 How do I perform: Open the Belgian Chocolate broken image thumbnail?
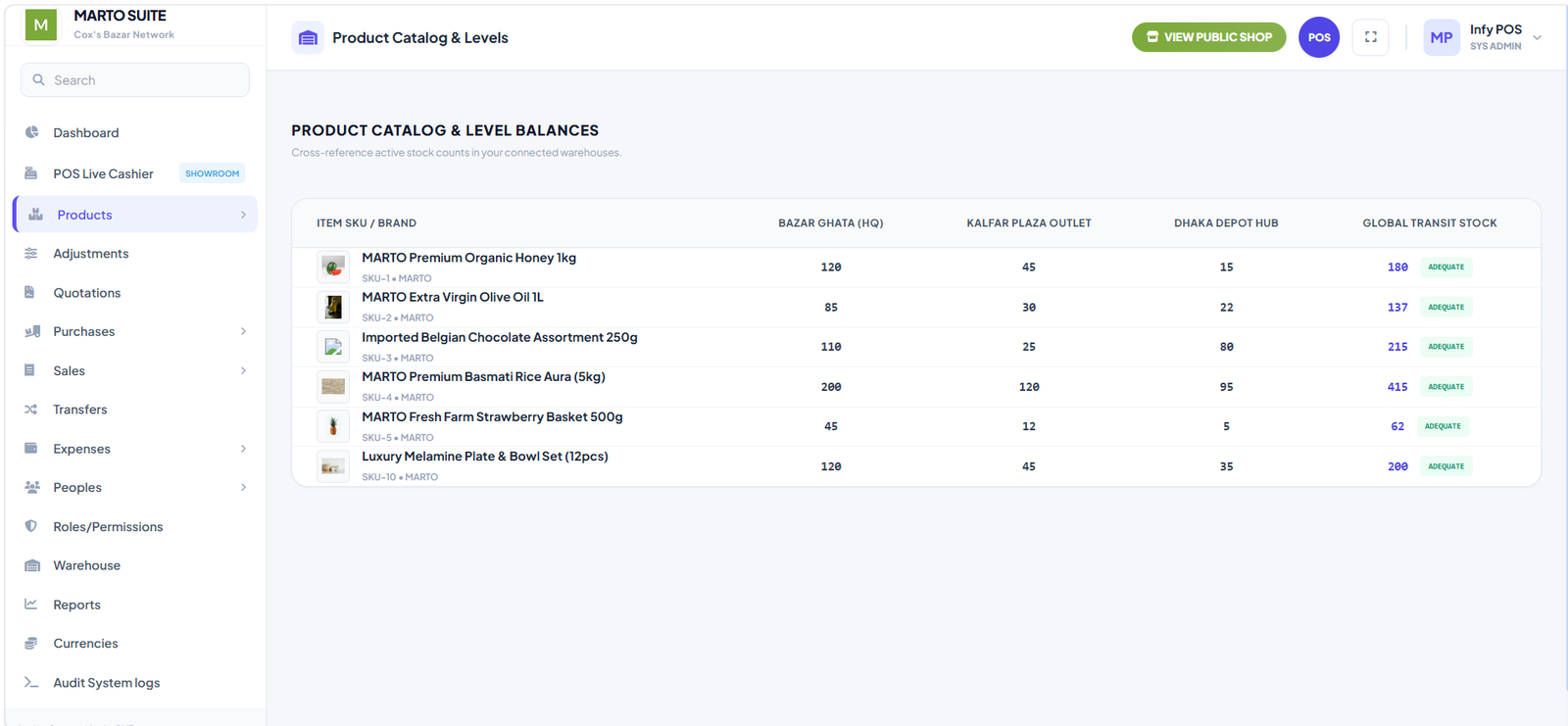pos(333,347)
